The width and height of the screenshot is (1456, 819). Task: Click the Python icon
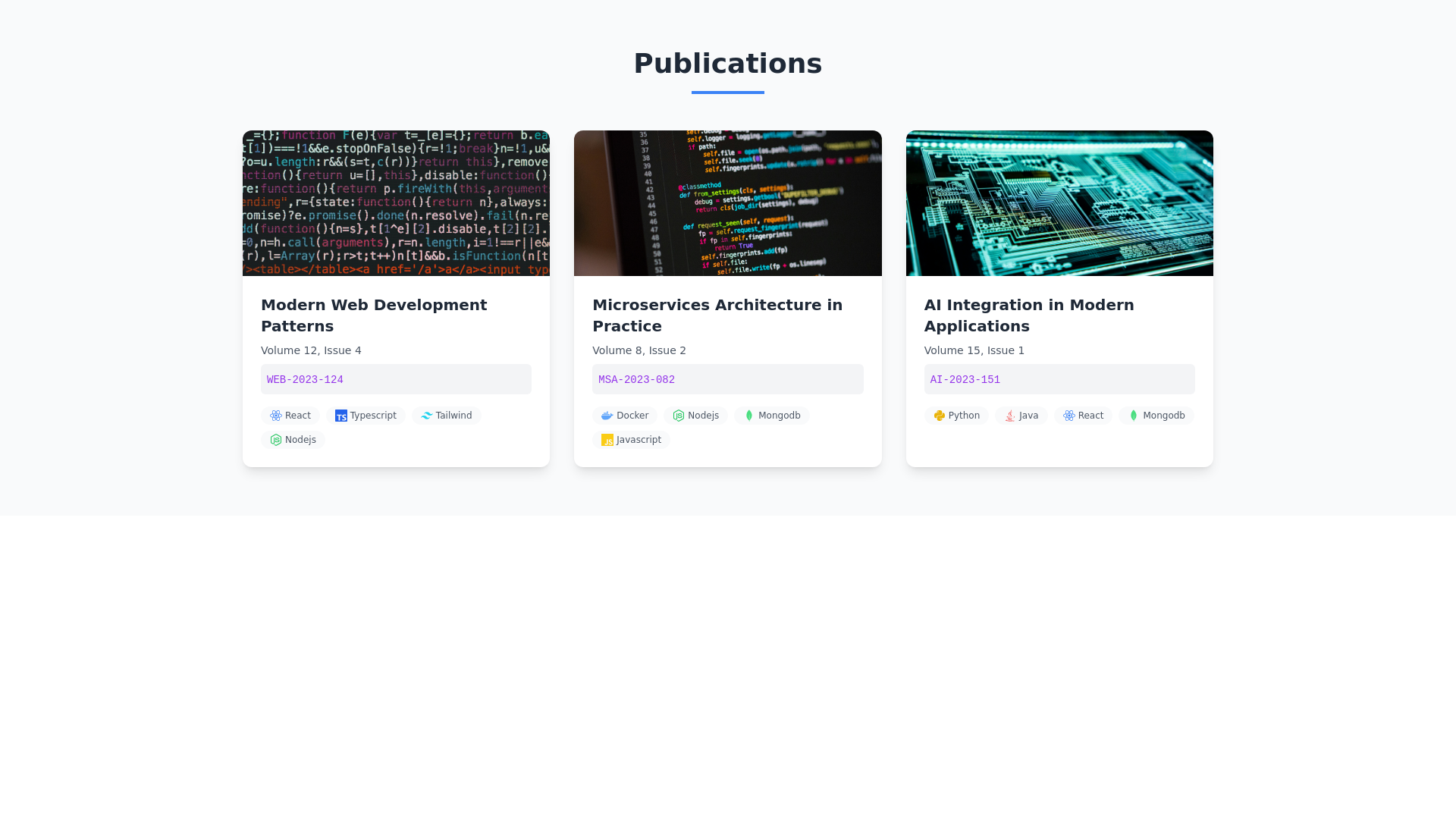click(x=940, y=416)
